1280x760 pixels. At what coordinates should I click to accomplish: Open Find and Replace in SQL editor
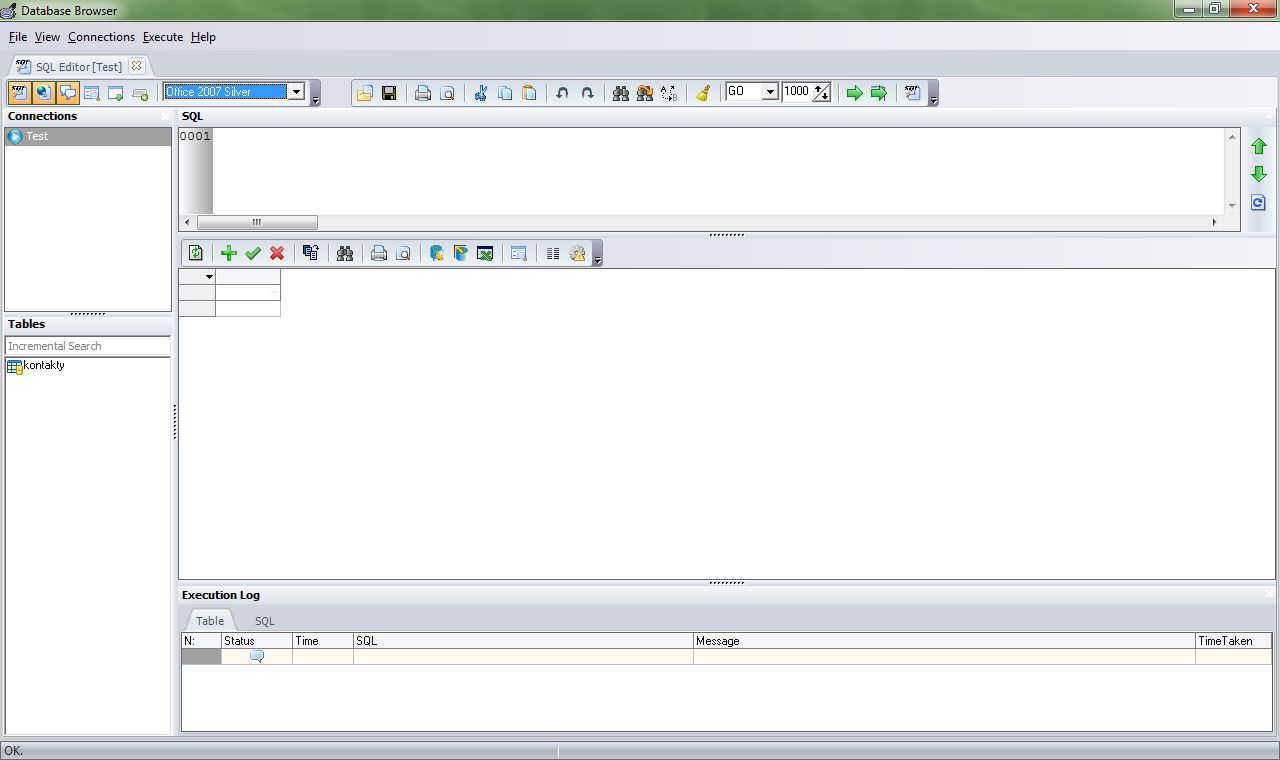643,92
